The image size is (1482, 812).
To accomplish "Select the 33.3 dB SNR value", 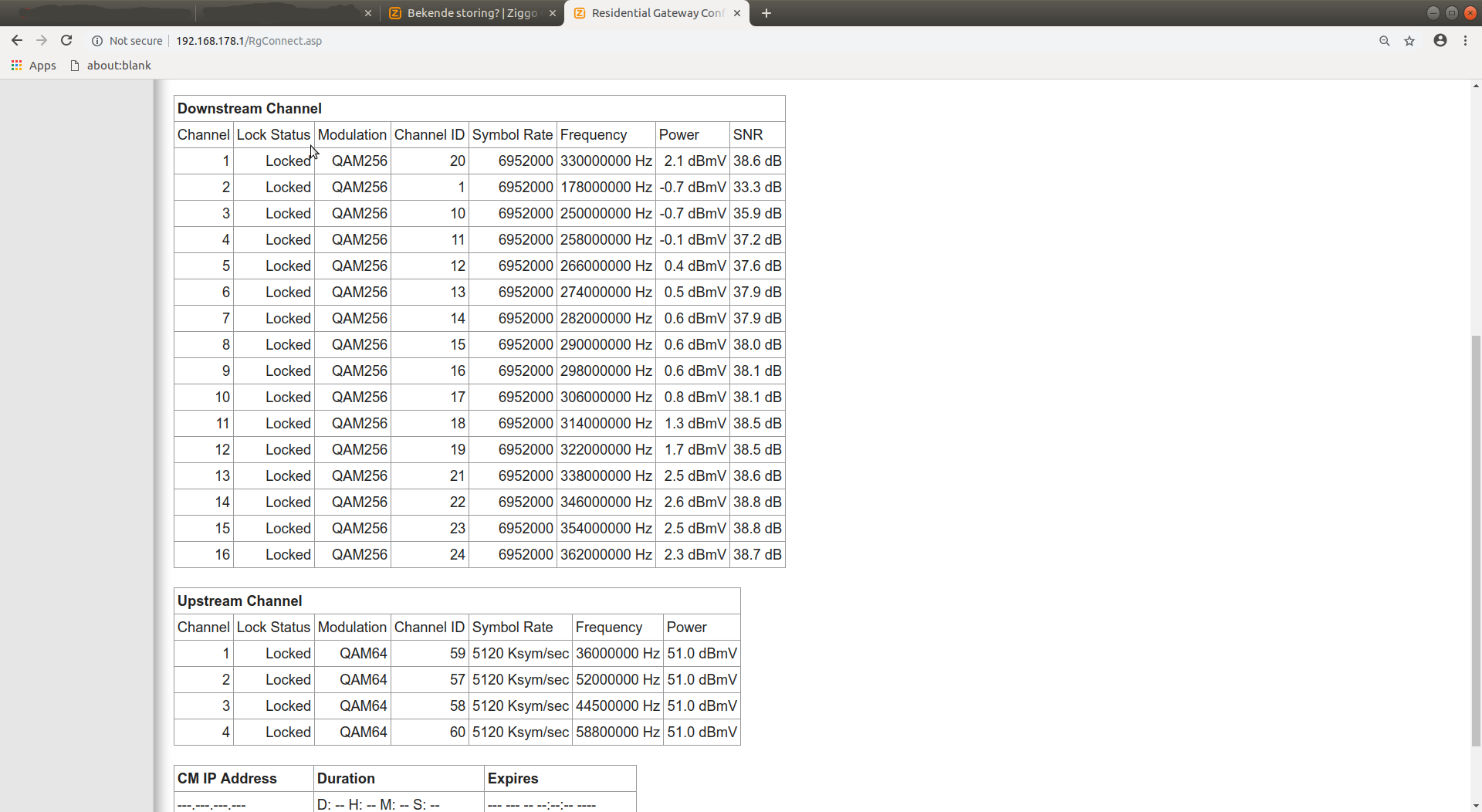I will pos(757,188).
